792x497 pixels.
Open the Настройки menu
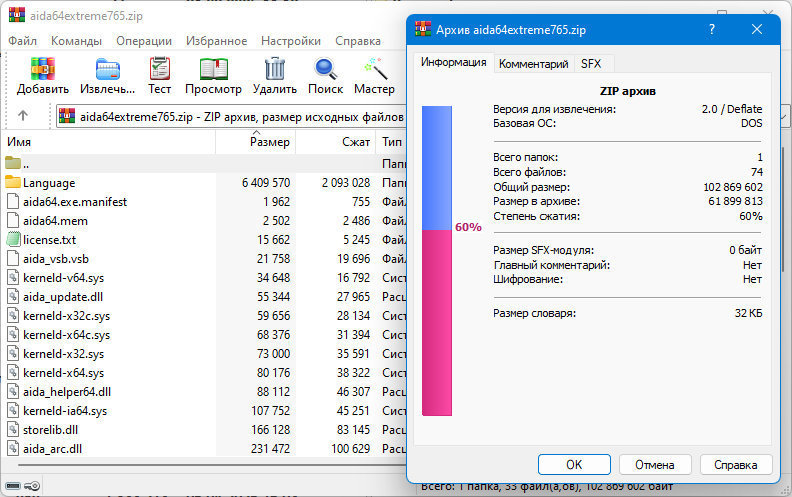pos(290,41)
